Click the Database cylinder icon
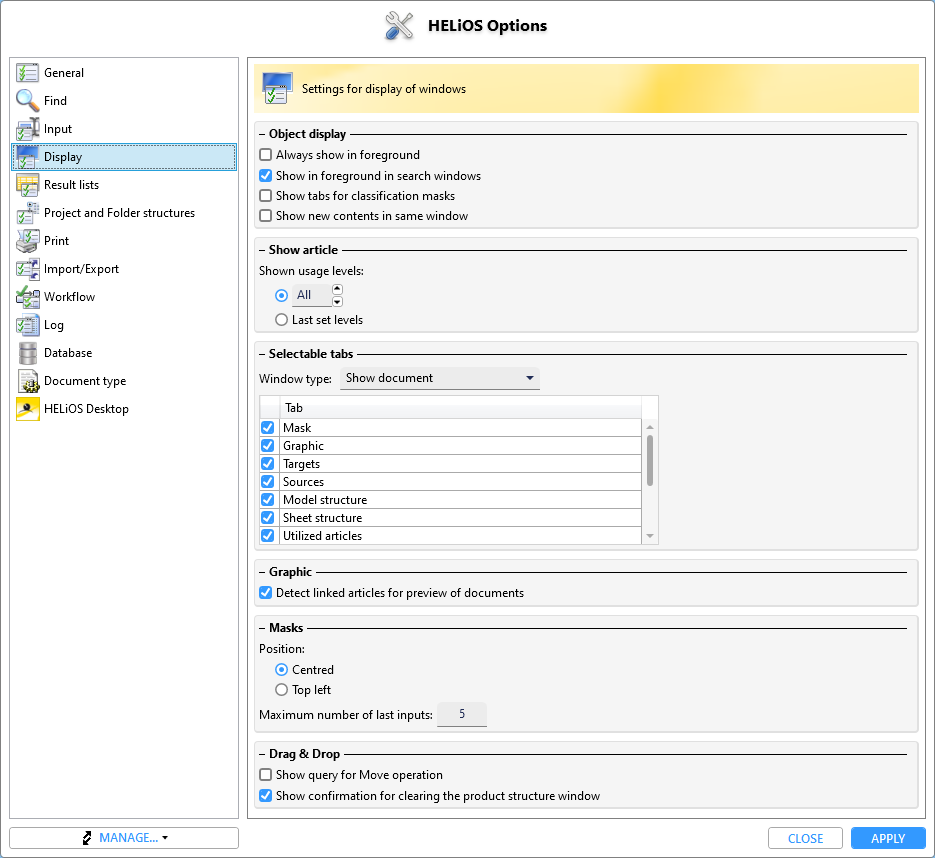 (x=27, y=353)
